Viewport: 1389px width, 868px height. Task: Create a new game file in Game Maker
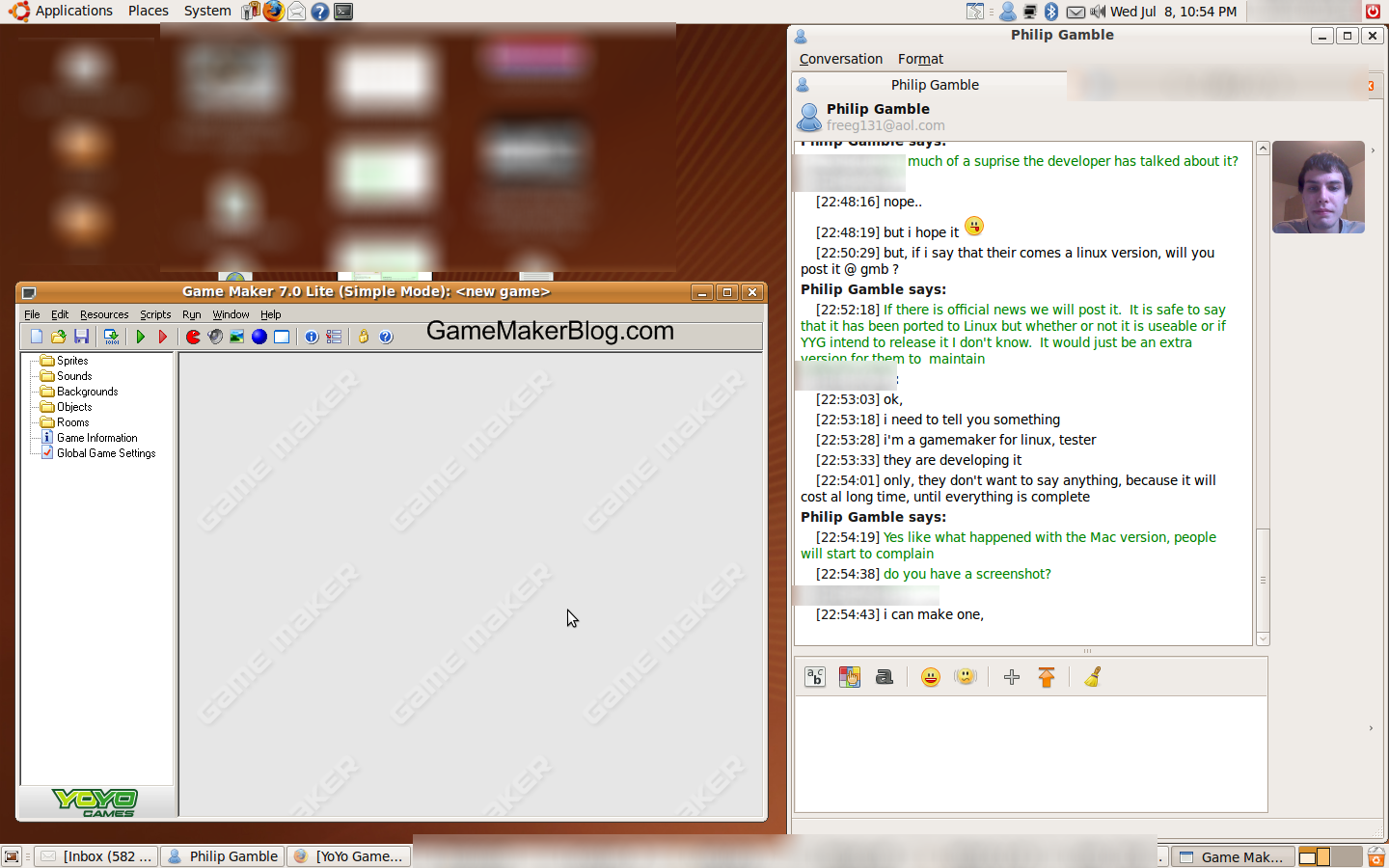pos(37,337)
